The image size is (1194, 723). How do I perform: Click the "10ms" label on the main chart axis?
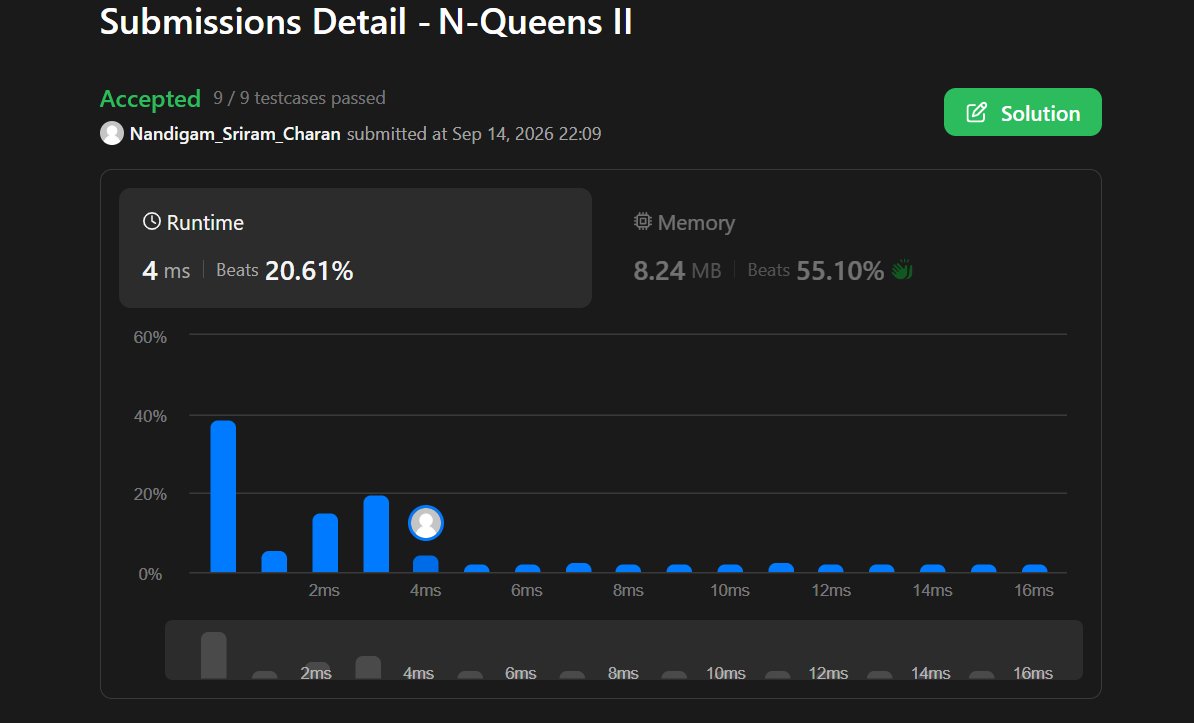coord(729,590)
